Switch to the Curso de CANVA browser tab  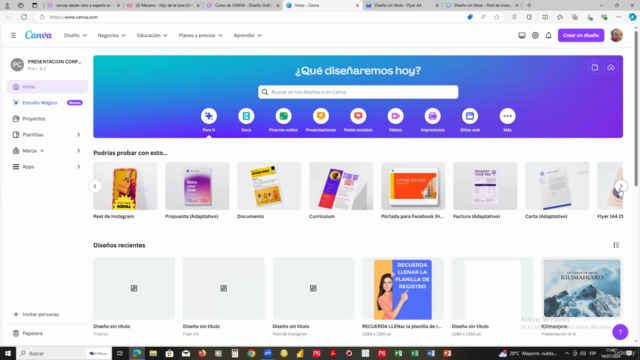(243, 5)
